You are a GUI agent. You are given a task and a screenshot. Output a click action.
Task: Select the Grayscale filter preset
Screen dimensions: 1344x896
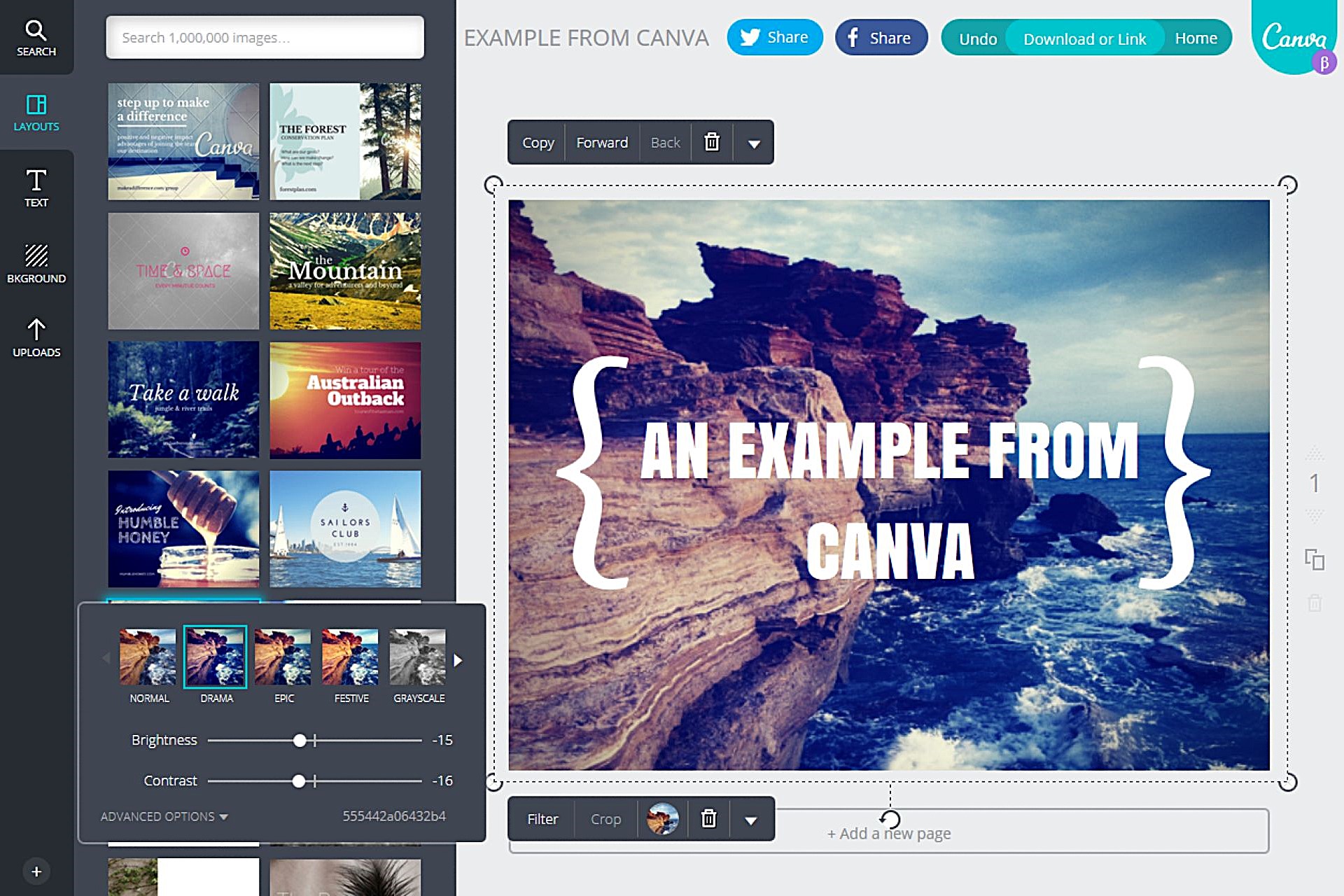(x=418, y=658)
